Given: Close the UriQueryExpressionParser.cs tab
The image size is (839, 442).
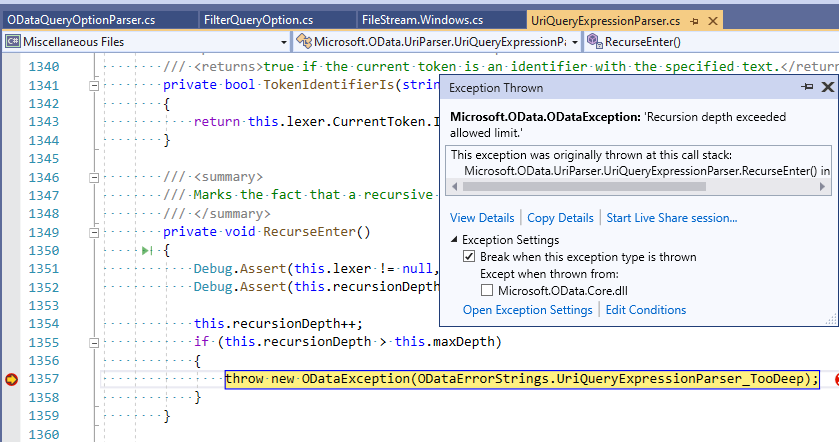Looking at the screenshot, I should (x=713, y=21).
